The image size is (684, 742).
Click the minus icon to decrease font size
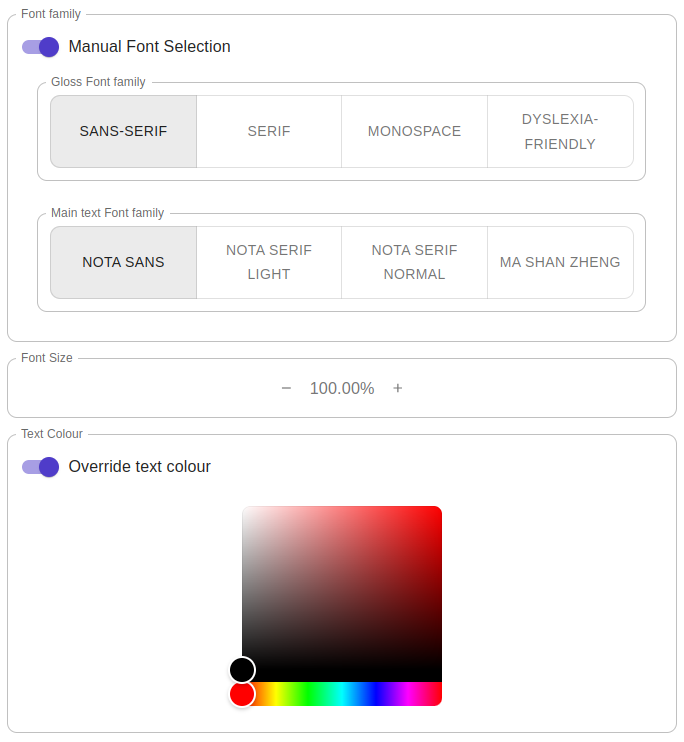(x=286, y=389)
